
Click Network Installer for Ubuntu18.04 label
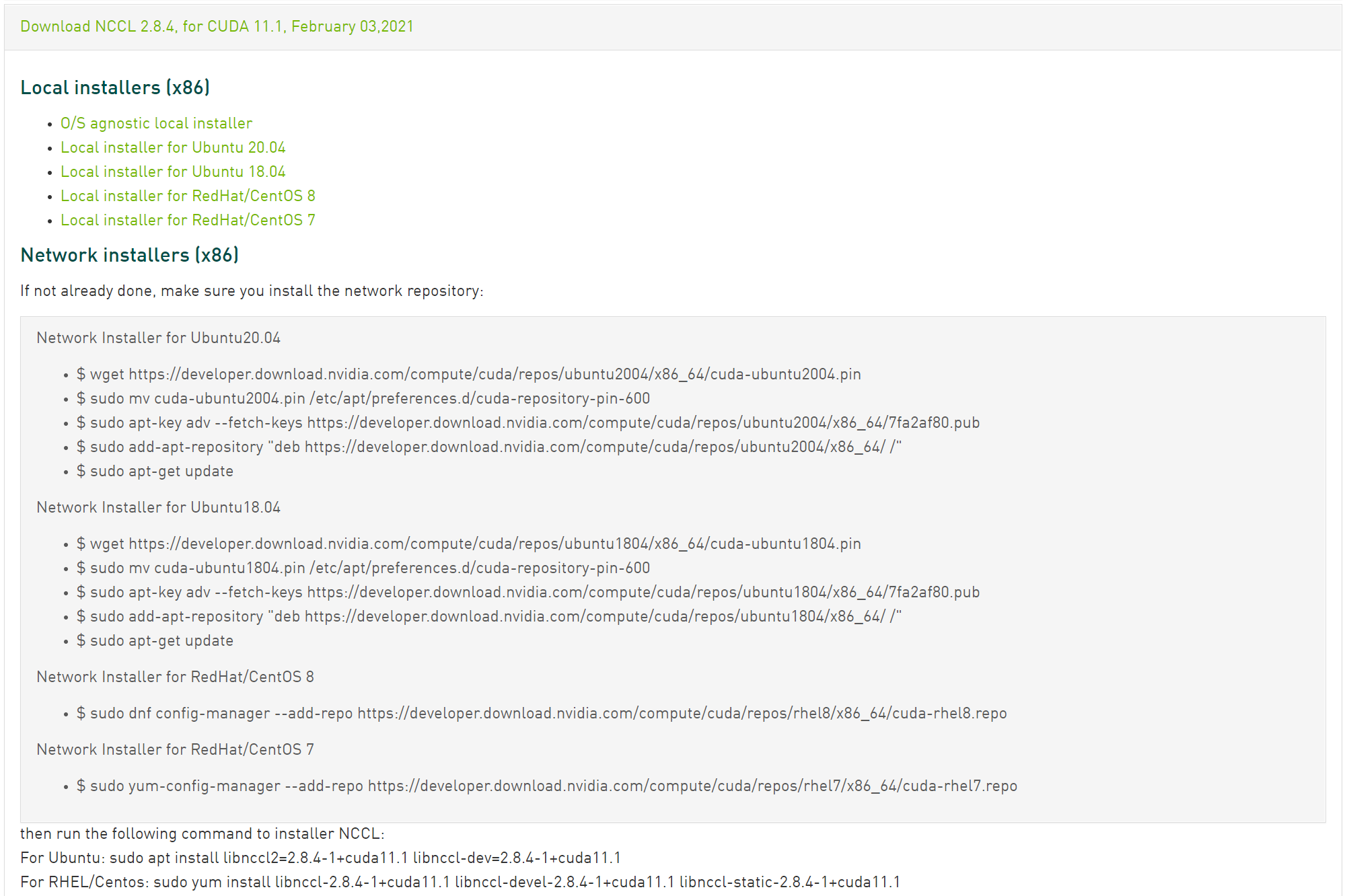(158, 507)
